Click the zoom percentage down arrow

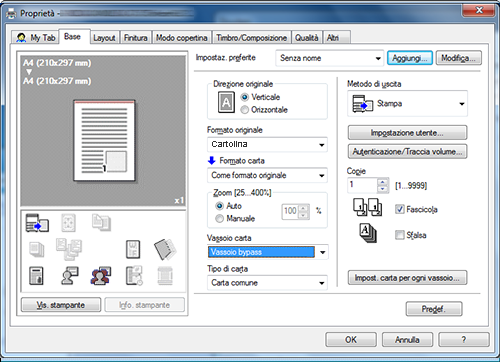[303, 216]
